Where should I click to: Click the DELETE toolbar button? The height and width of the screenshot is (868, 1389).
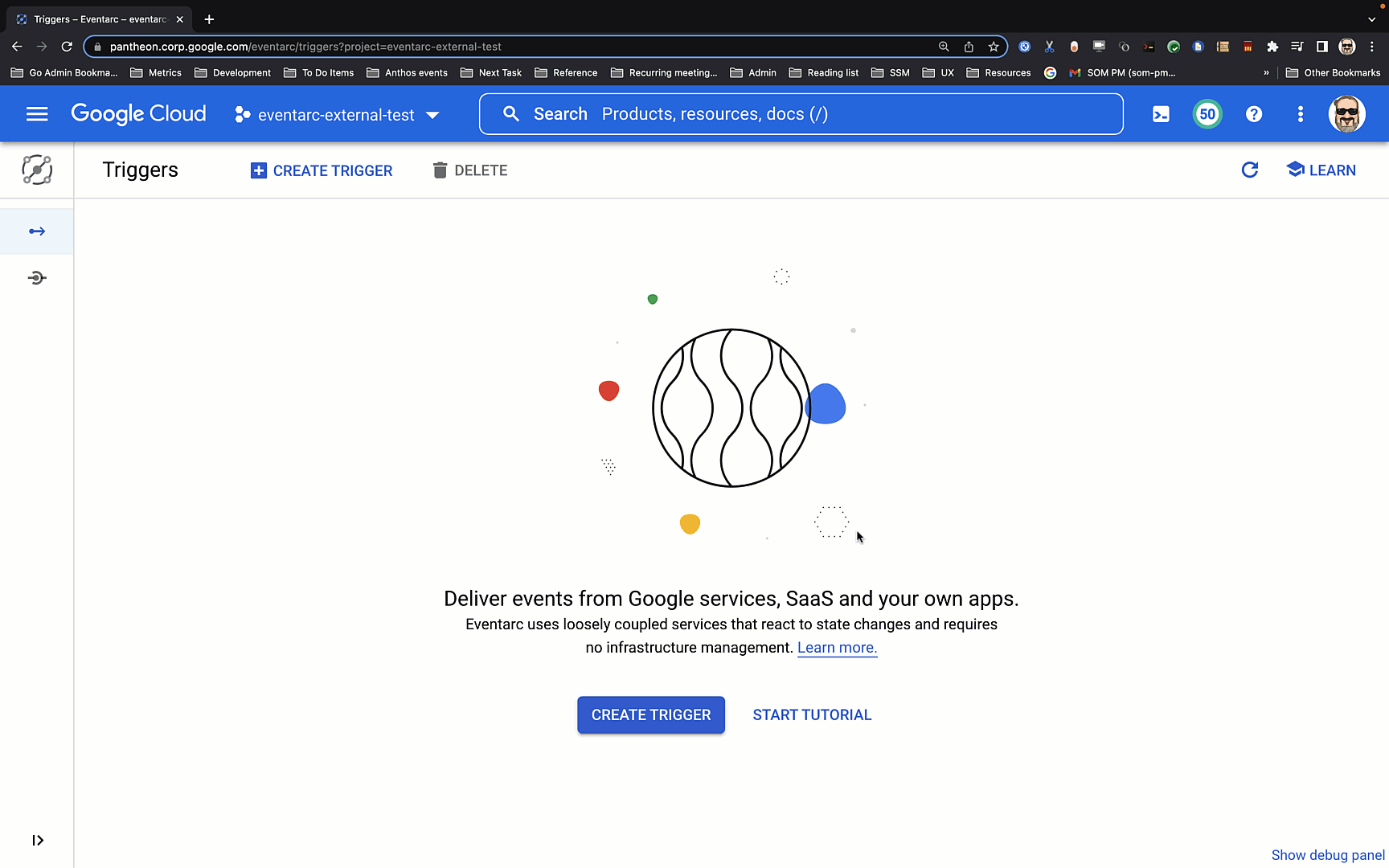coord(470,170)
